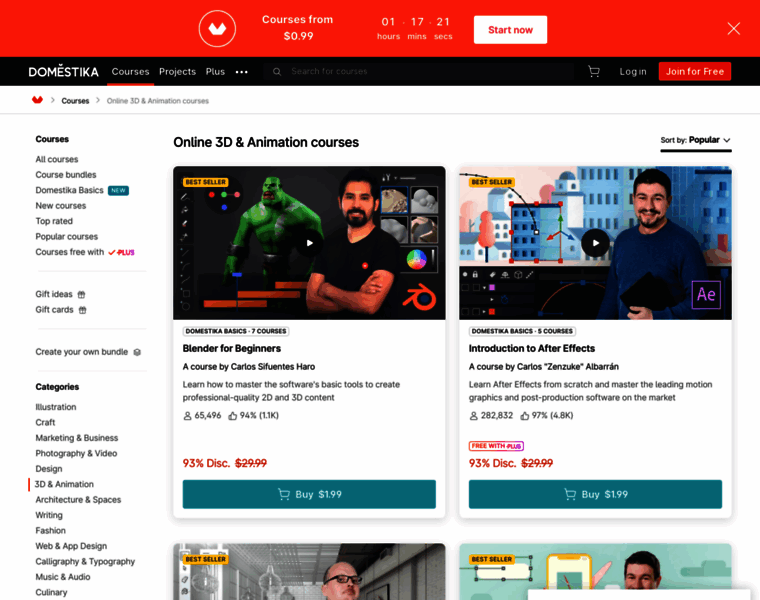Select 3D & Animation category
This screenshot has height=600, width=760.
point(64,484)
